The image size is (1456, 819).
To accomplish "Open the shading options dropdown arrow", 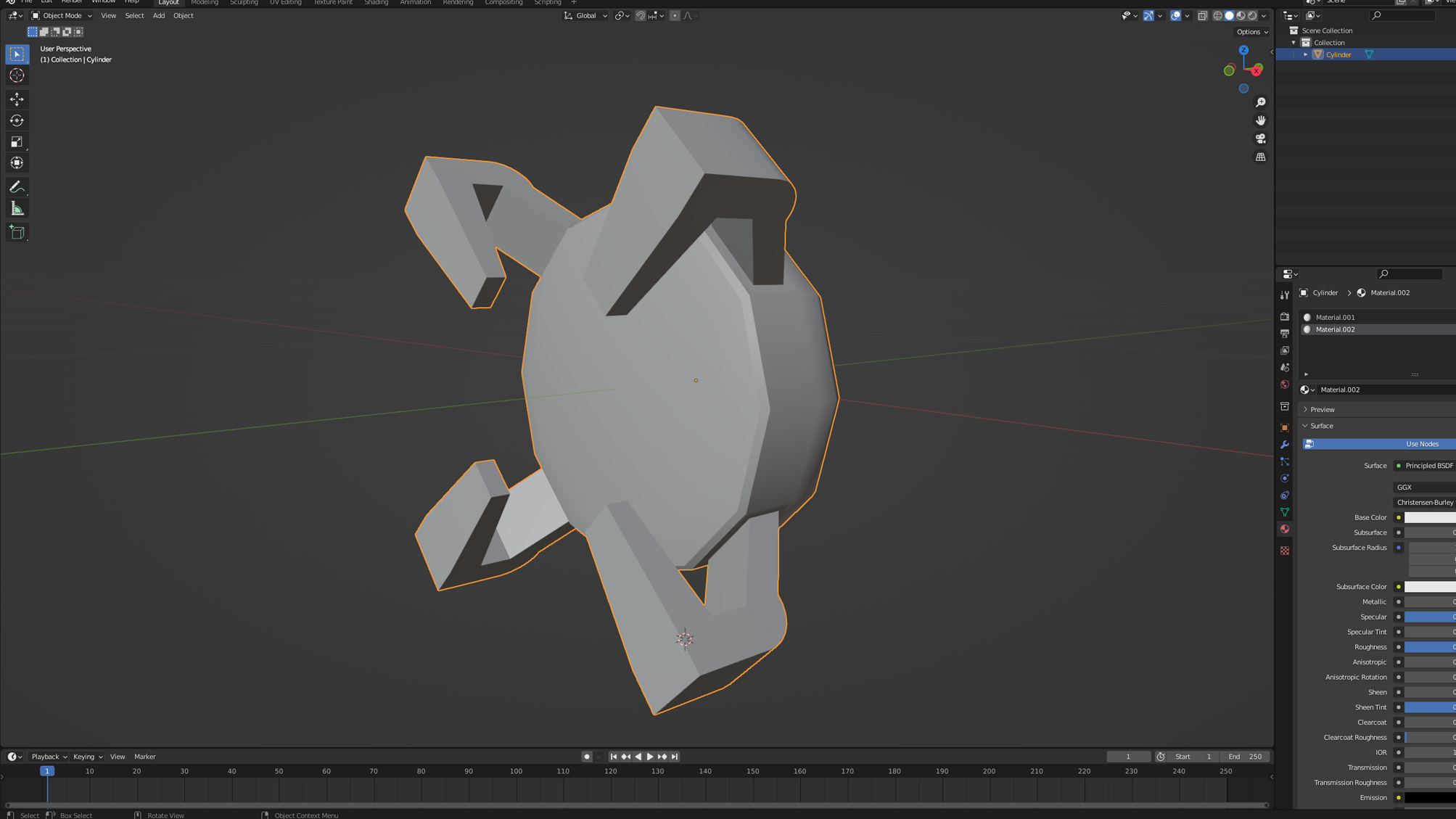I will (1264, 15).
